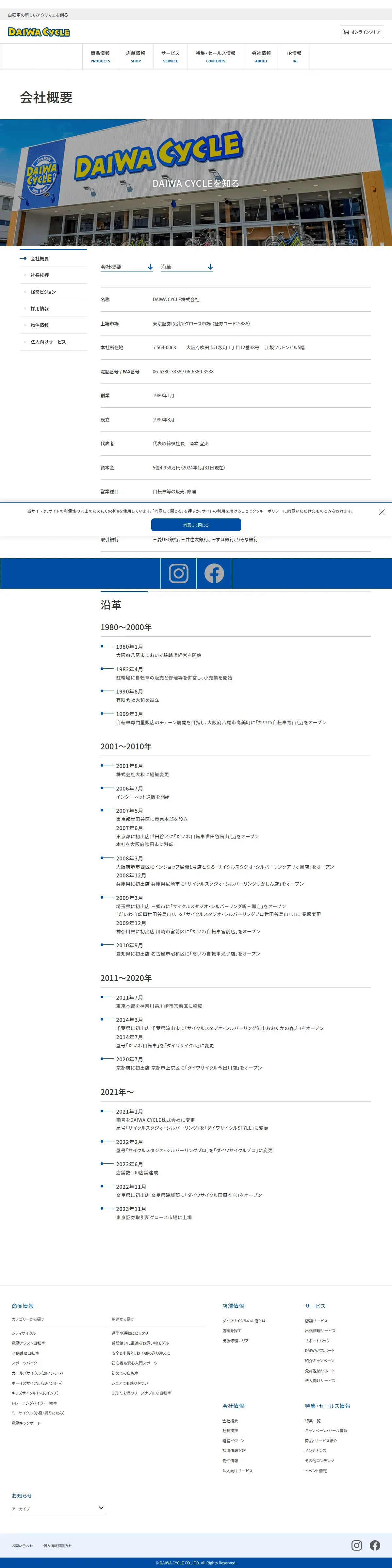The height and width of the screenshot is (1568, 392).
Task: Open the オンラインストア cart button
Action: (x=362, y=32)
